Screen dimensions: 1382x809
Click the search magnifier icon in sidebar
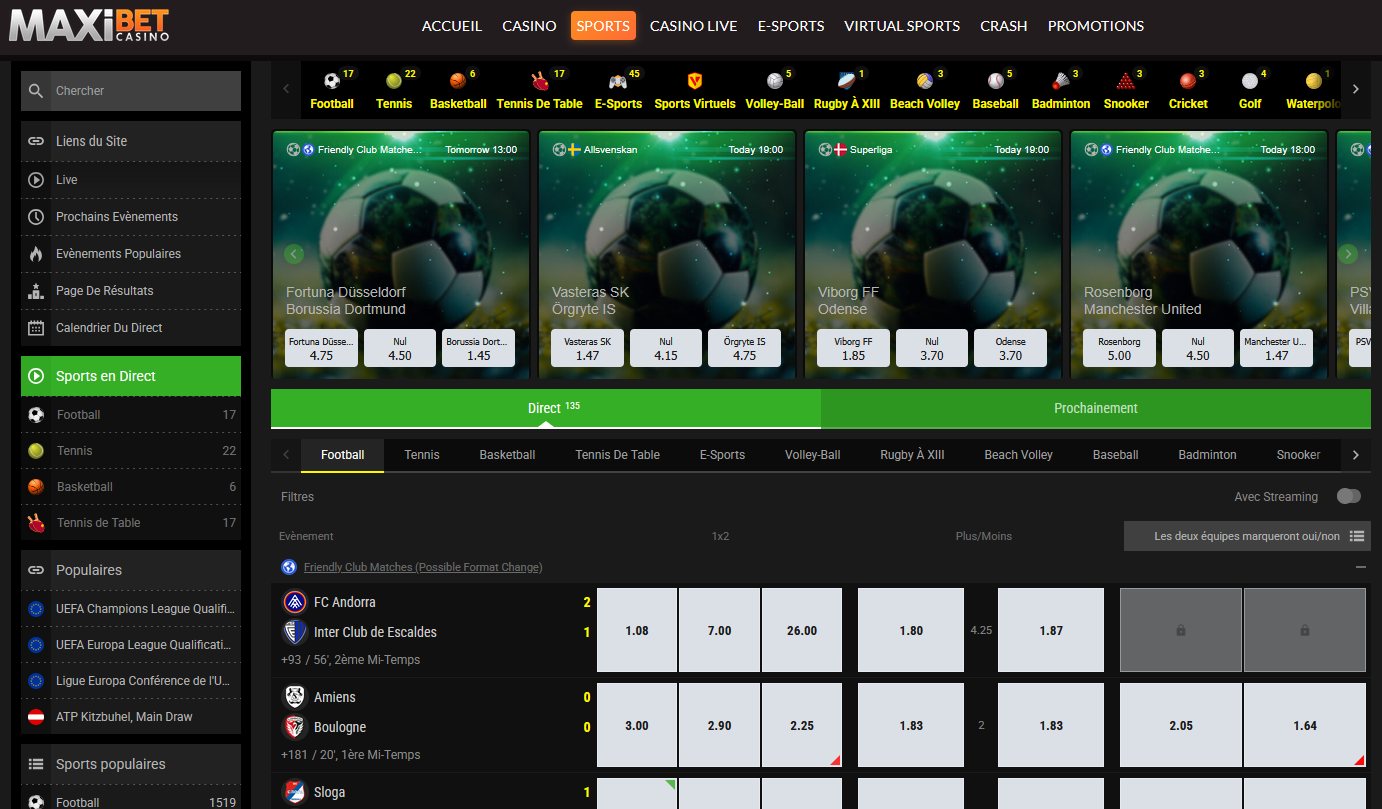[36, 91]
